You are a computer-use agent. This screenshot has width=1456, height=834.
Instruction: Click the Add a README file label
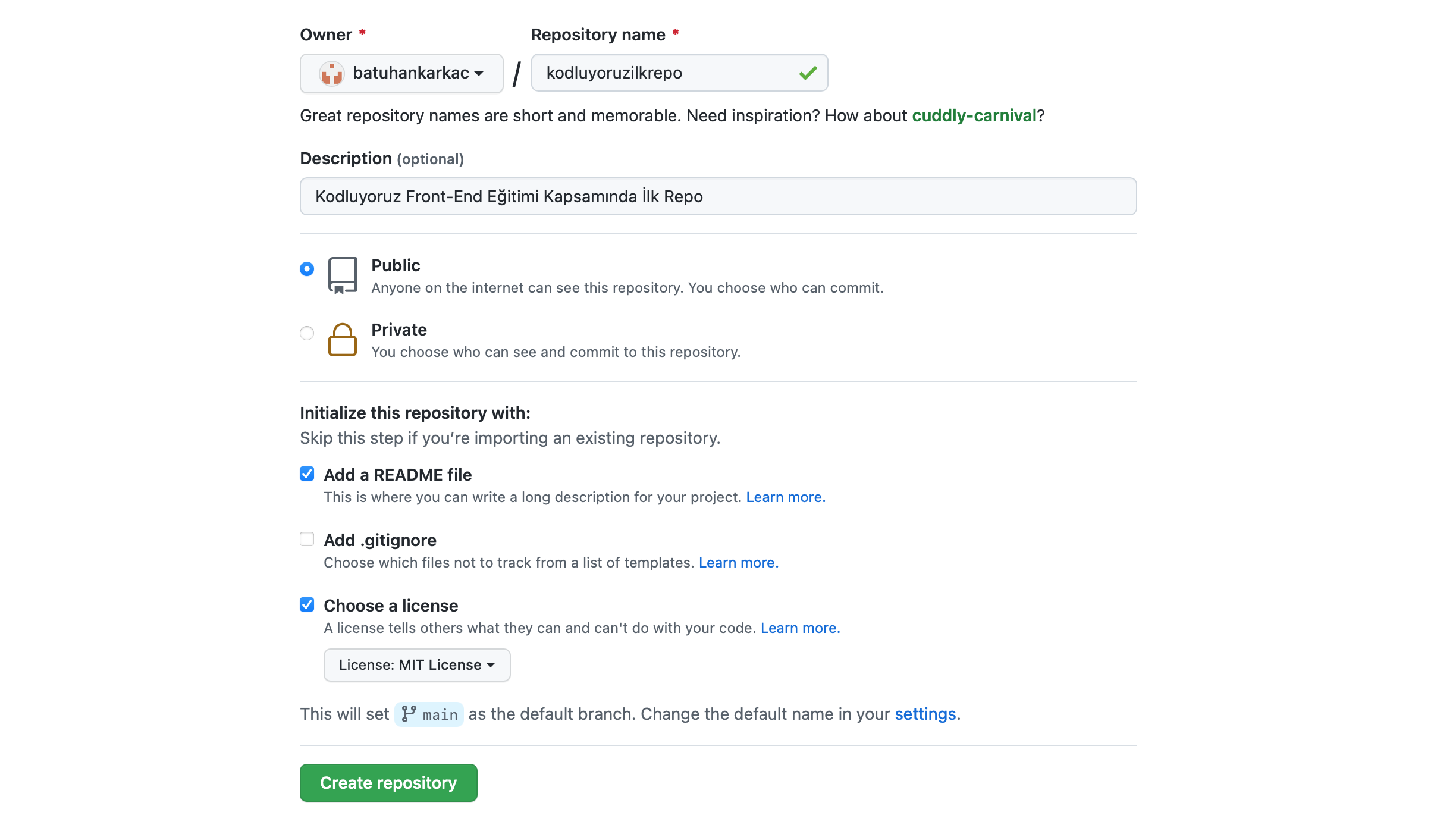click(397, 475)
